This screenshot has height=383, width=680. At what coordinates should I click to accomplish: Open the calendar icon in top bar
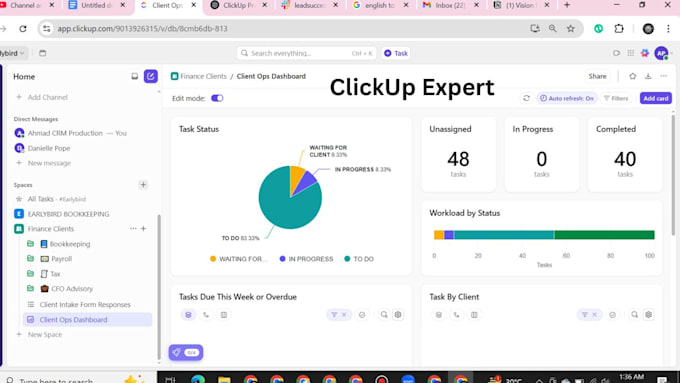tap(42, 53)
